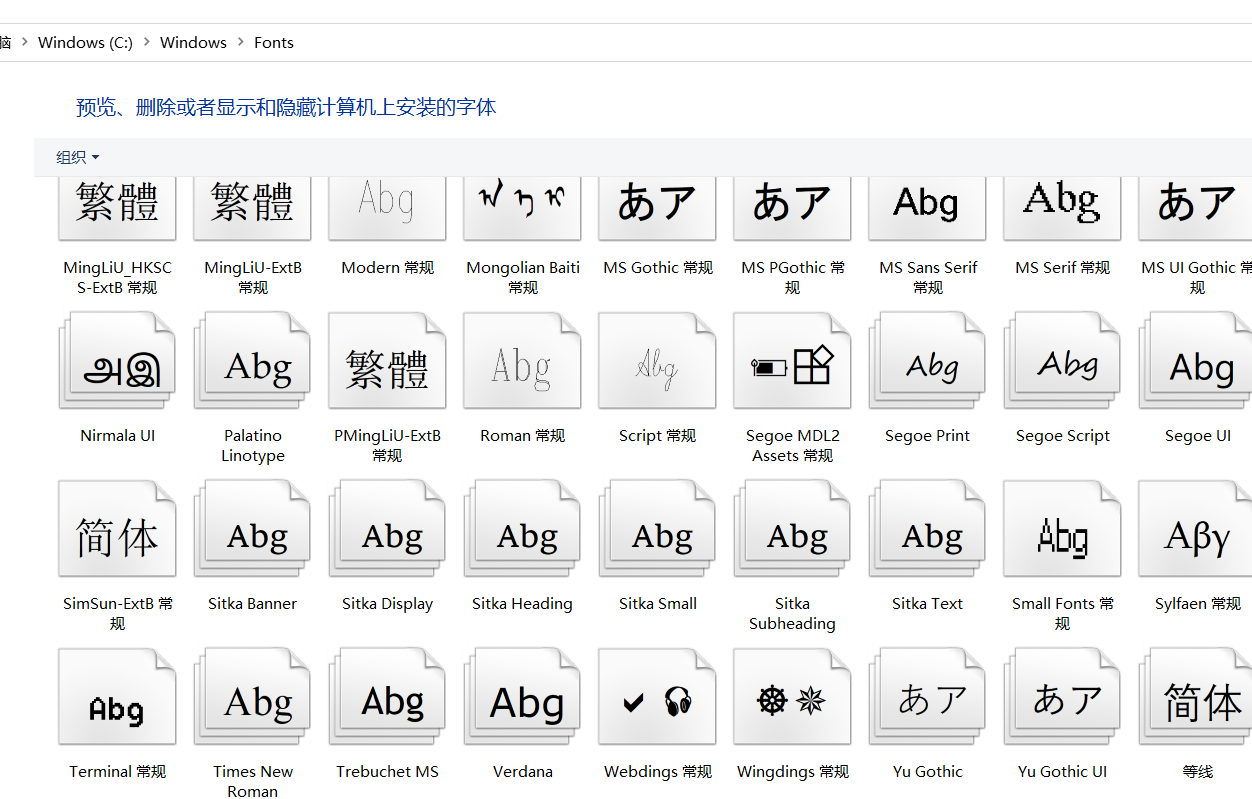The image size is (1252, 799).
Task: Select the MS UI Gothic font icon
Action: (1195, 208)
